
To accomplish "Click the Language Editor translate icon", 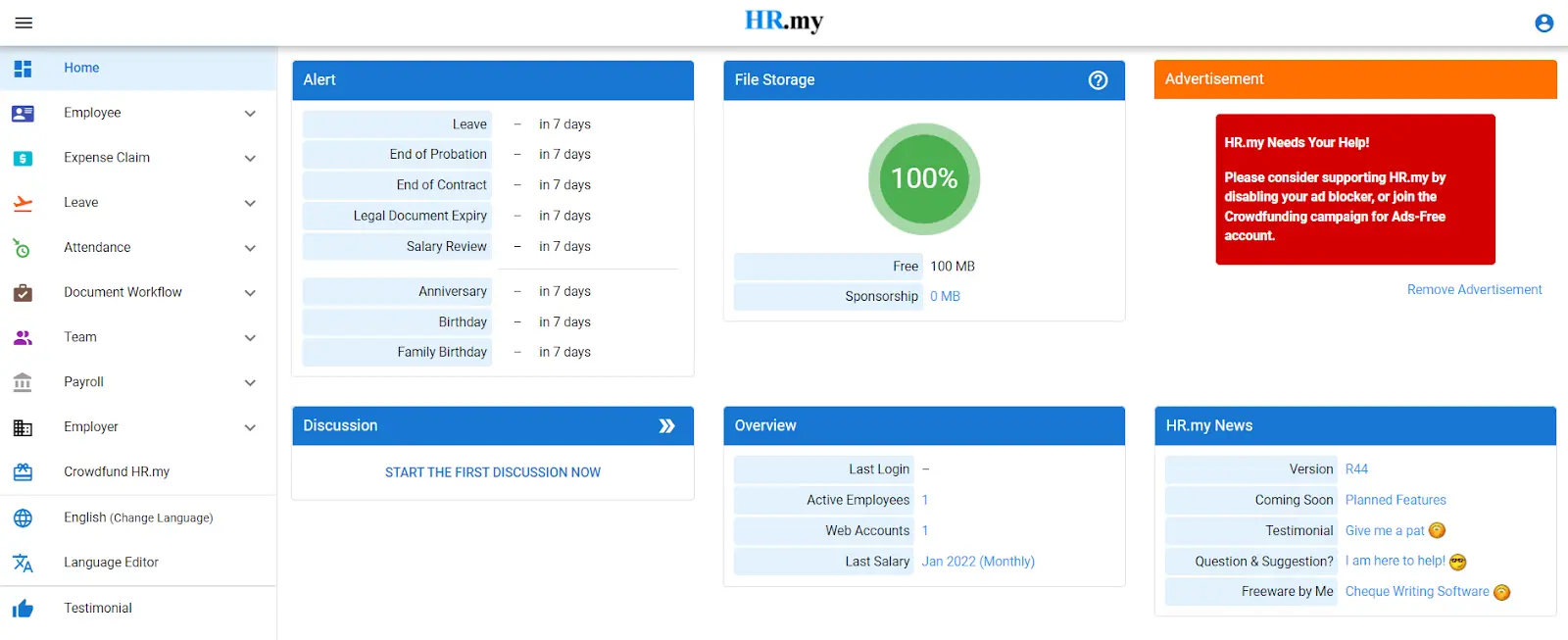I will (x=23, y=563).
